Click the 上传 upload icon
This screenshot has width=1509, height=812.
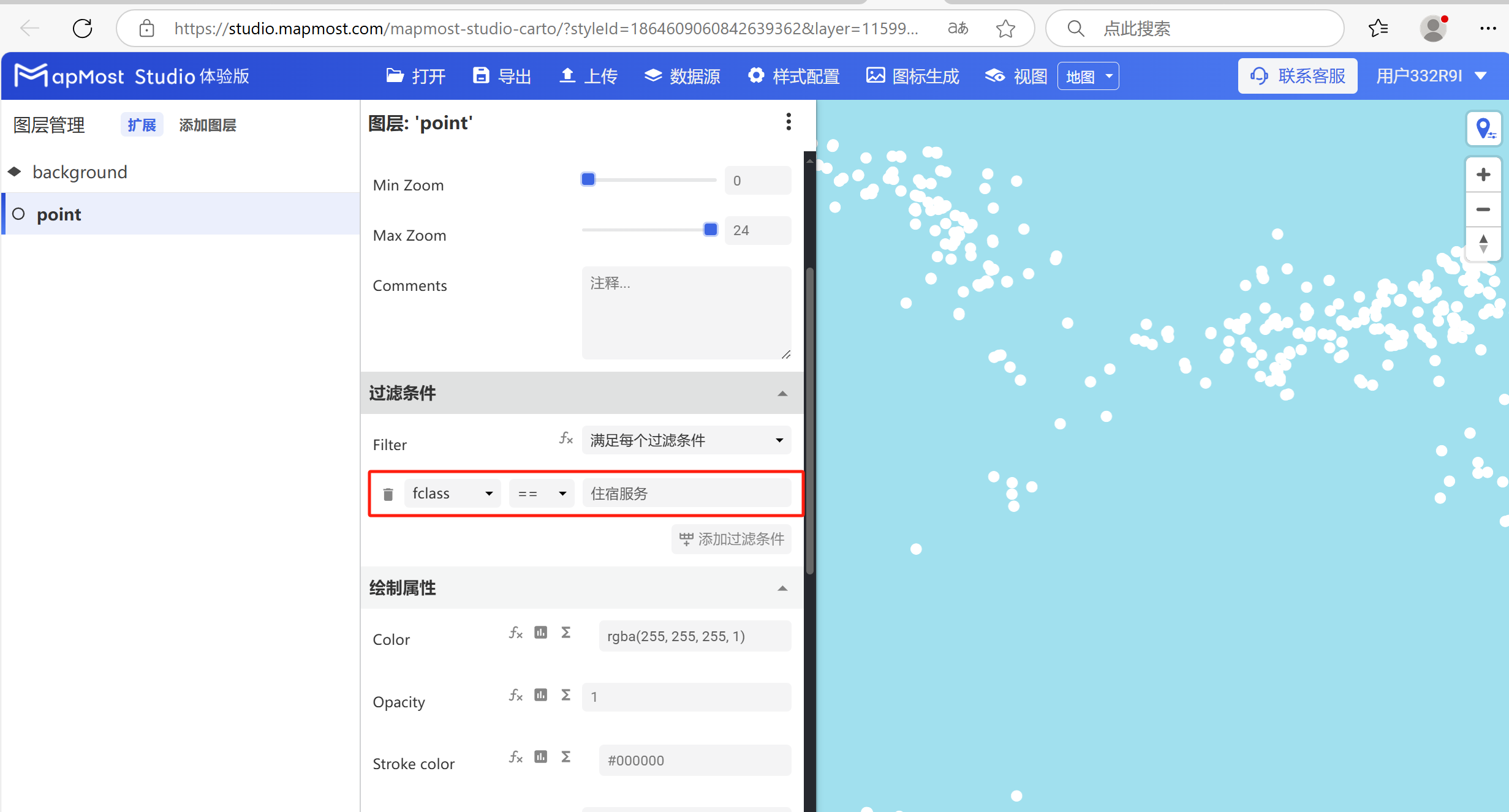point(567,75)
